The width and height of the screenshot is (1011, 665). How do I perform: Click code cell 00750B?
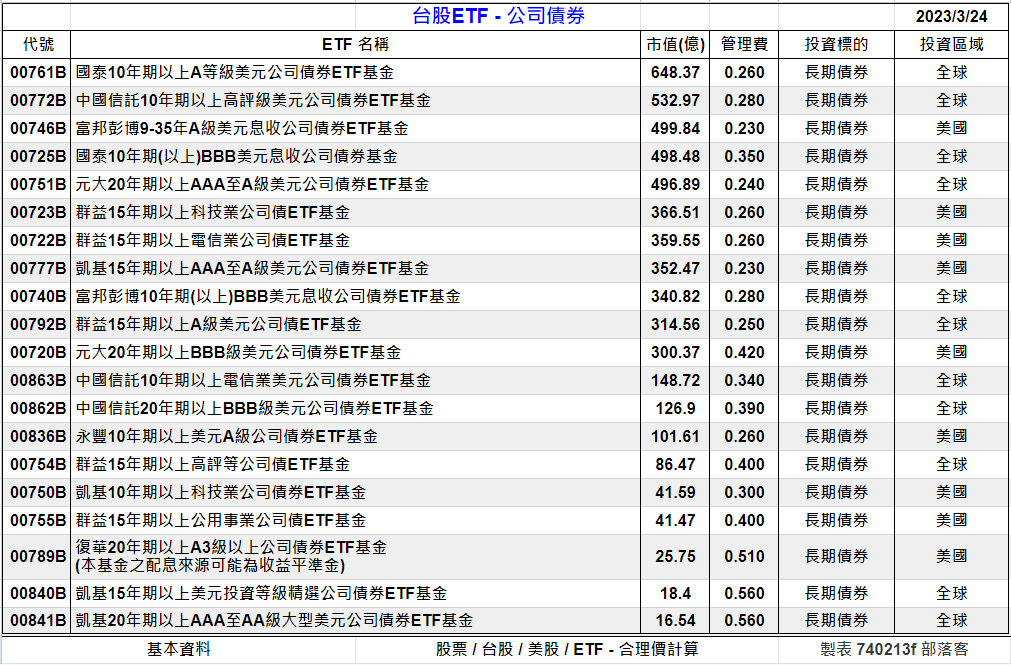coord(38,493)
